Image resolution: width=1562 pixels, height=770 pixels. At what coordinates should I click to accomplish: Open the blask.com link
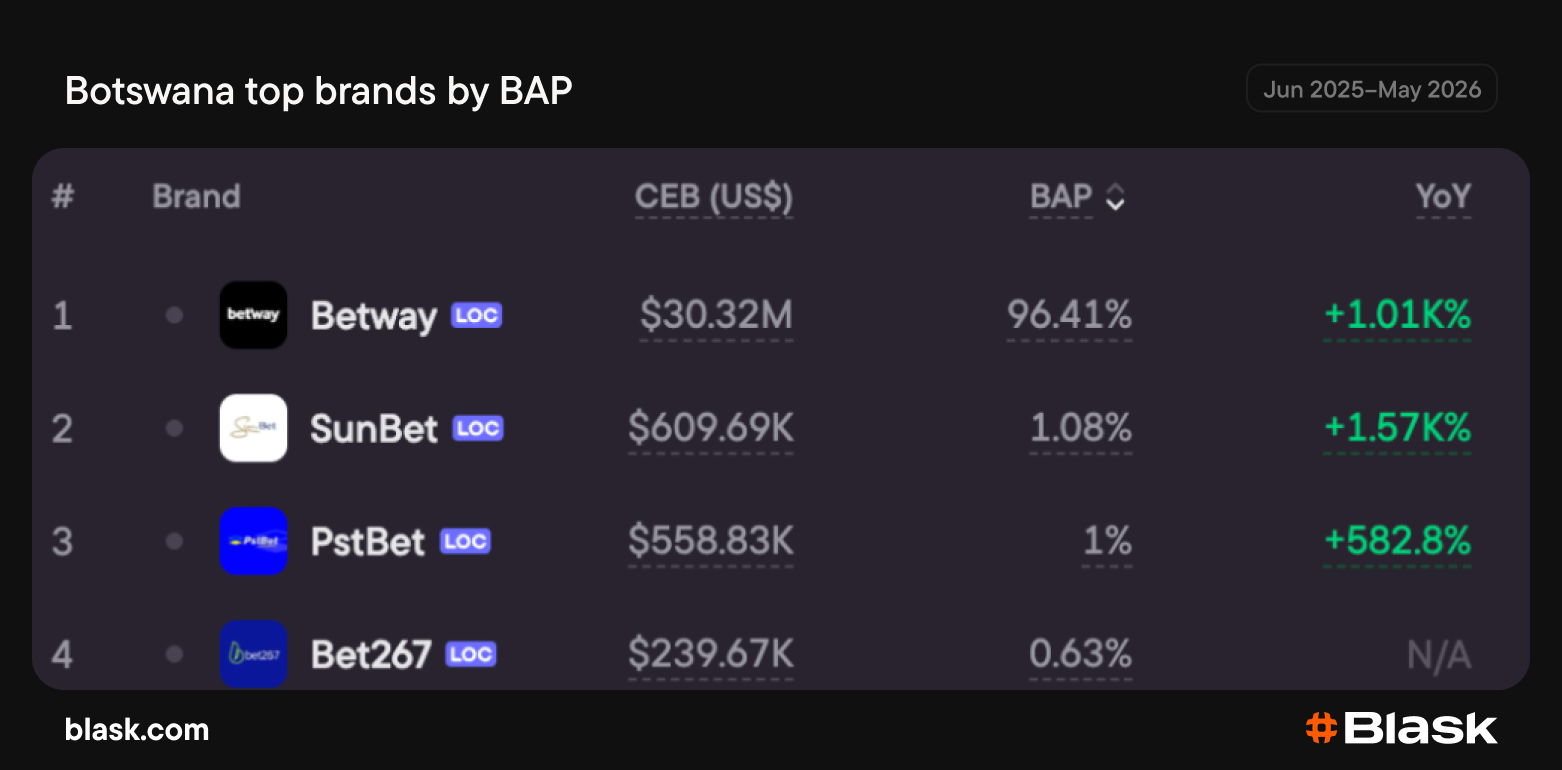137,729
